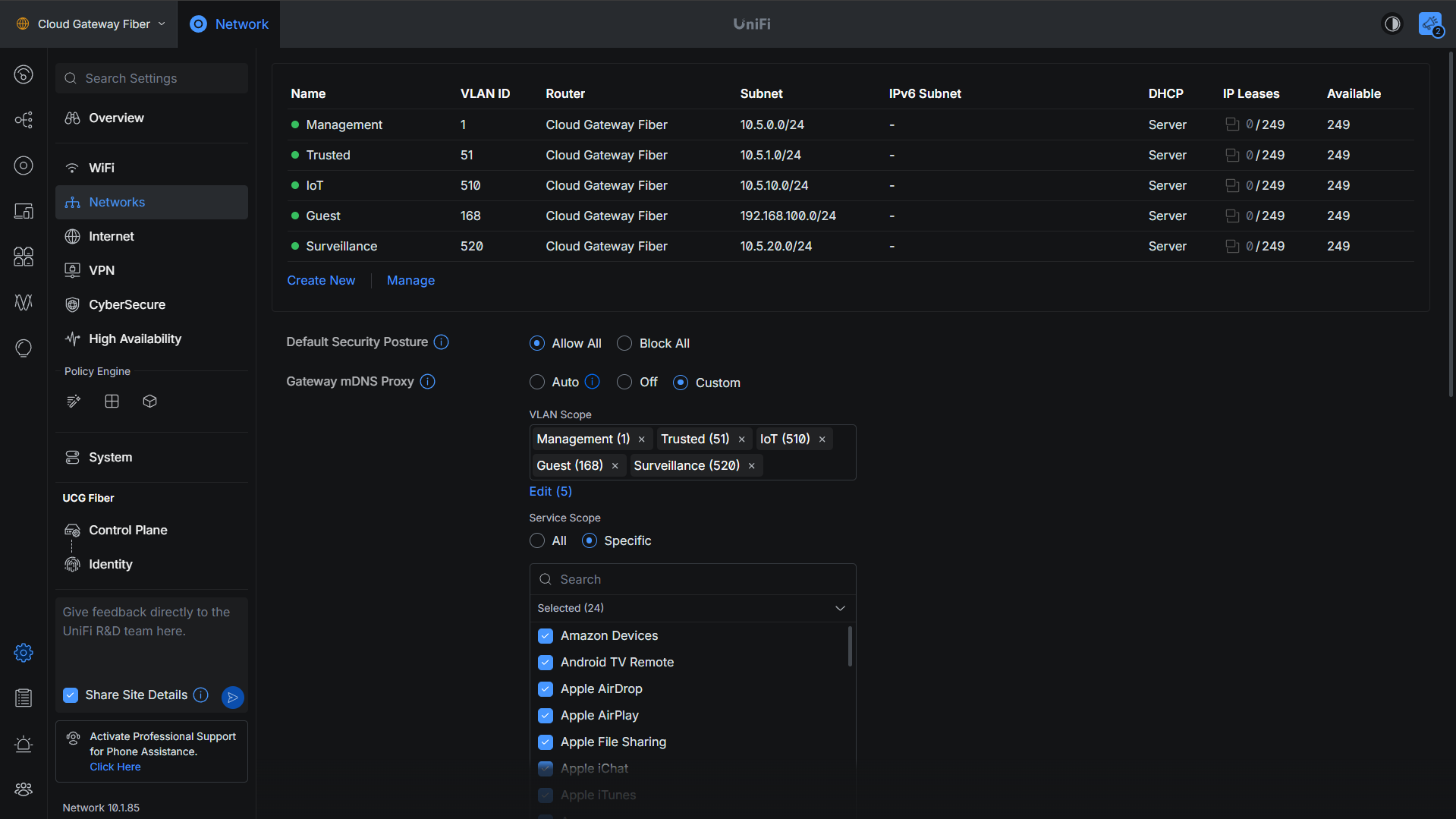Open System Log icon in left rail
This screenshot has width=1456, height=819.
[x=24, y=698]
